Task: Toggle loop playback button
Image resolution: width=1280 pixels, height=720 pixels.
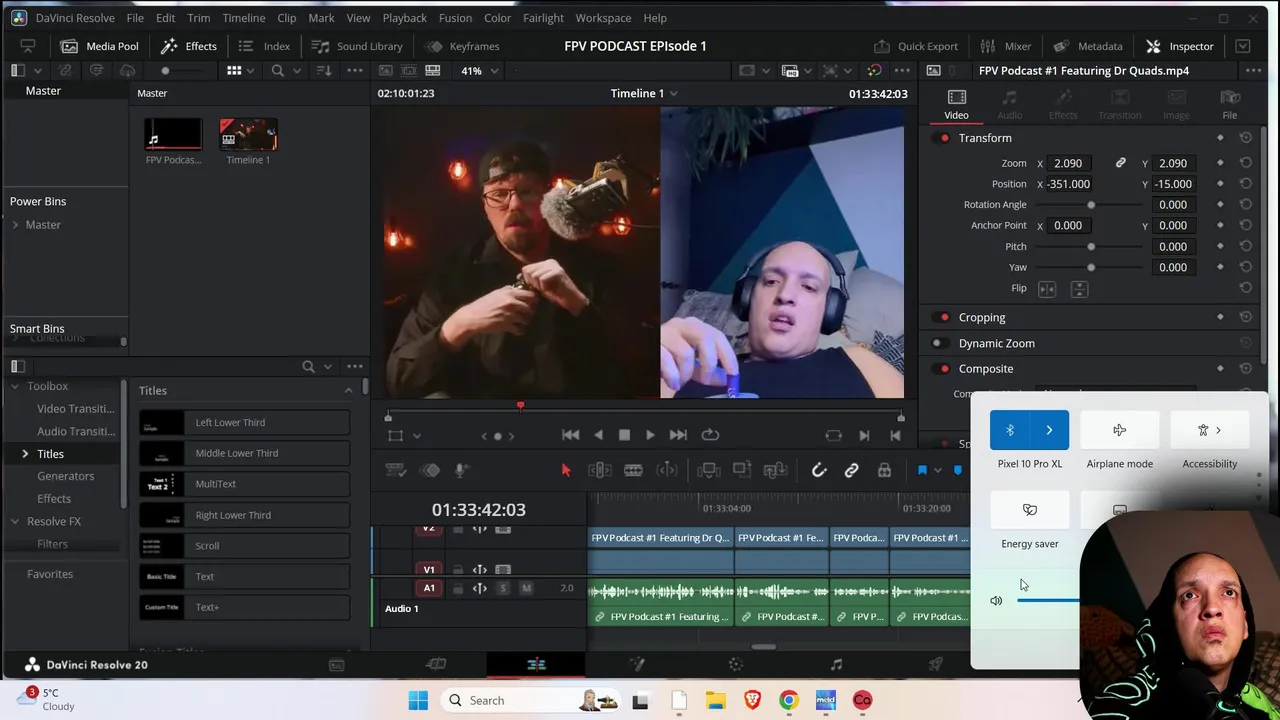Action: click(x=710, y=435)
